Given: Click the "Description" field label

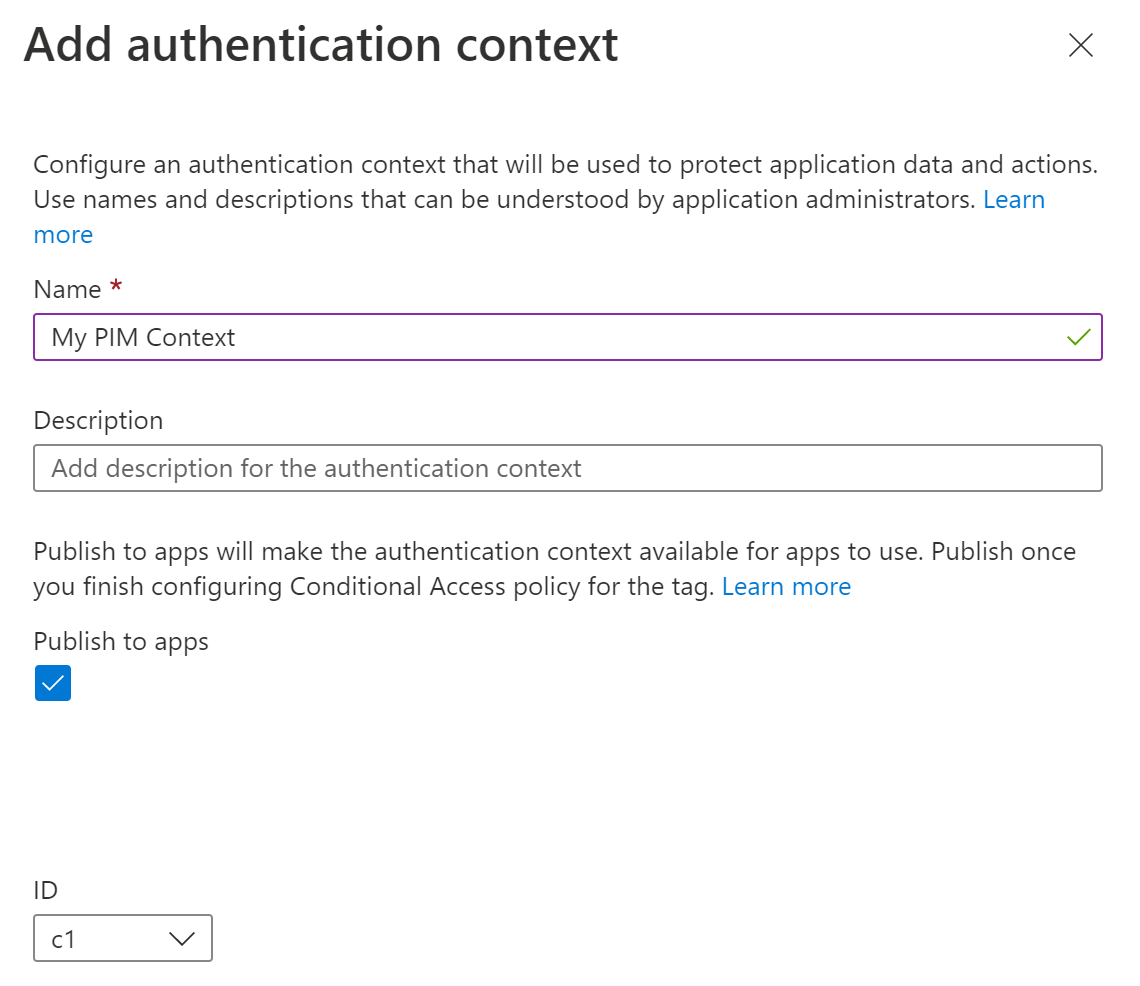Looking at the screenshot, I should pyautogui.click(x=98, y=421).
